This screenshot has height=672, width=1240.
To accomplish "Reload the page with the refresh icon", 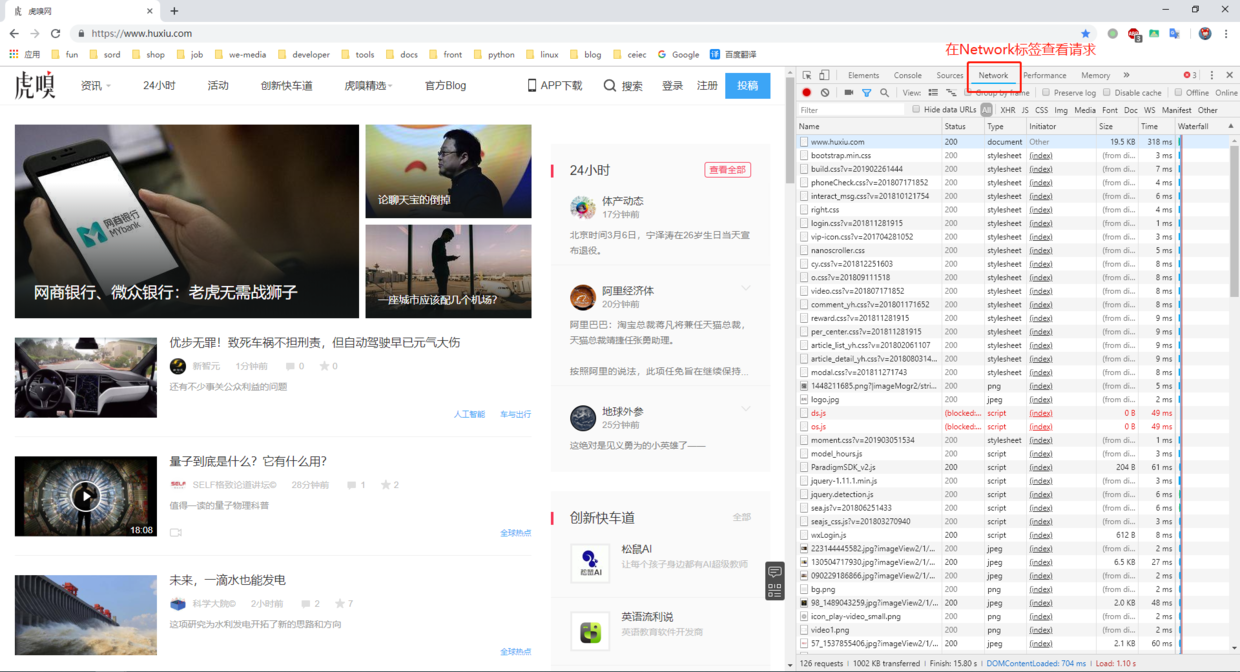I will [56, 33].
